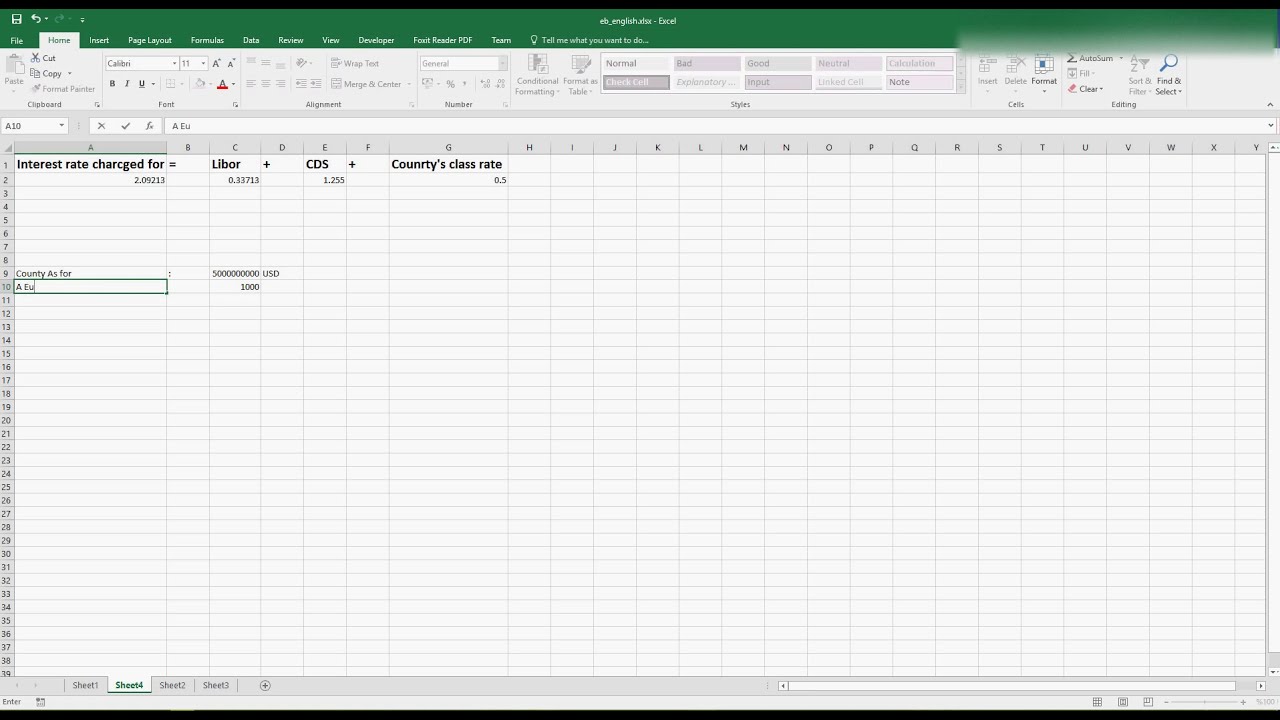Image resolution: width=1280 pixels, height=720 pixels.
Task: Toggle Bold formatting
Action: pos(112,84)
